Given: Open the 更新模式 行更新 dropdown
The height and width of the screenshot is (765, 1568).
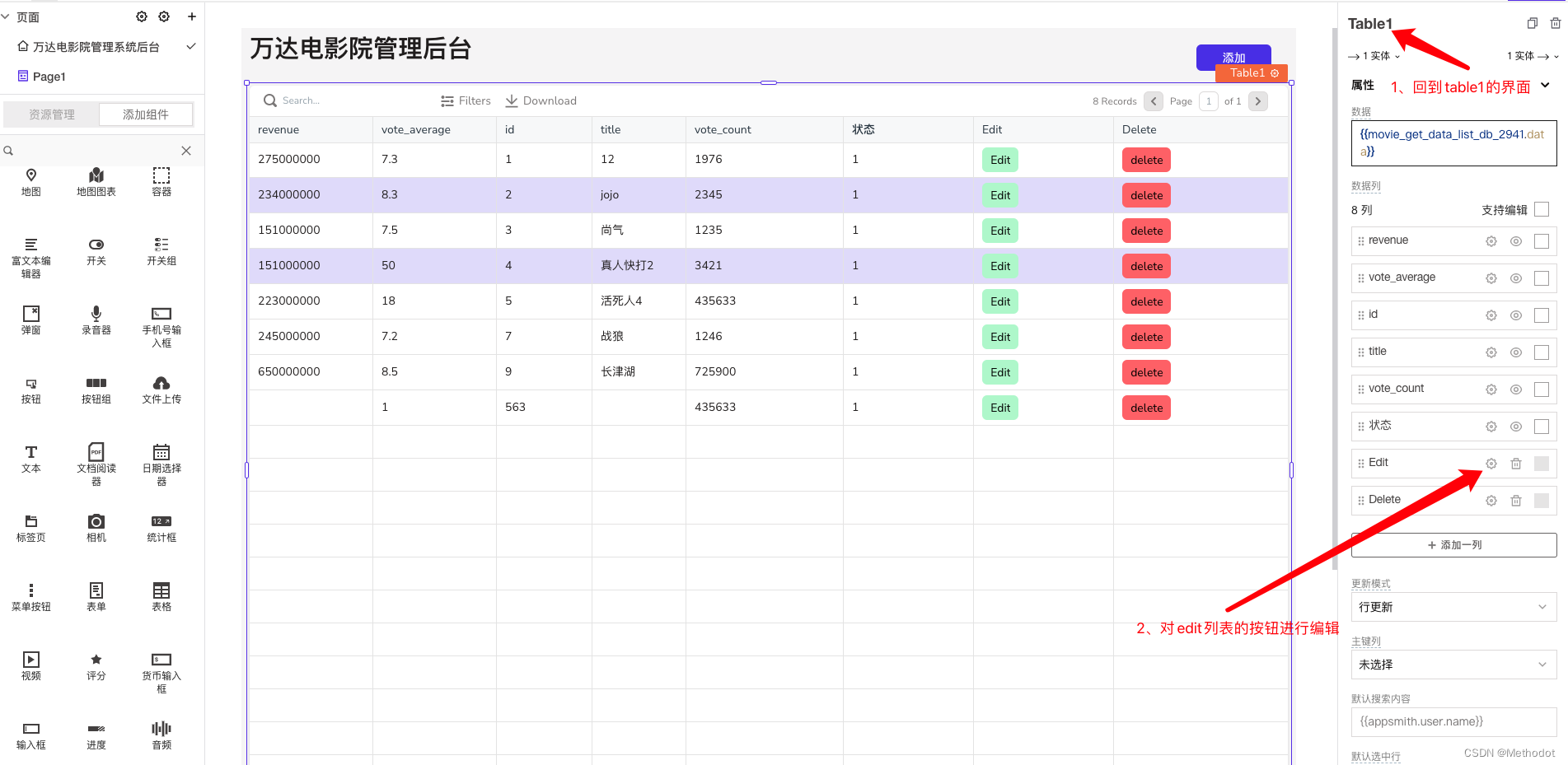Looking at the screenshot, I should (1454, 607).
